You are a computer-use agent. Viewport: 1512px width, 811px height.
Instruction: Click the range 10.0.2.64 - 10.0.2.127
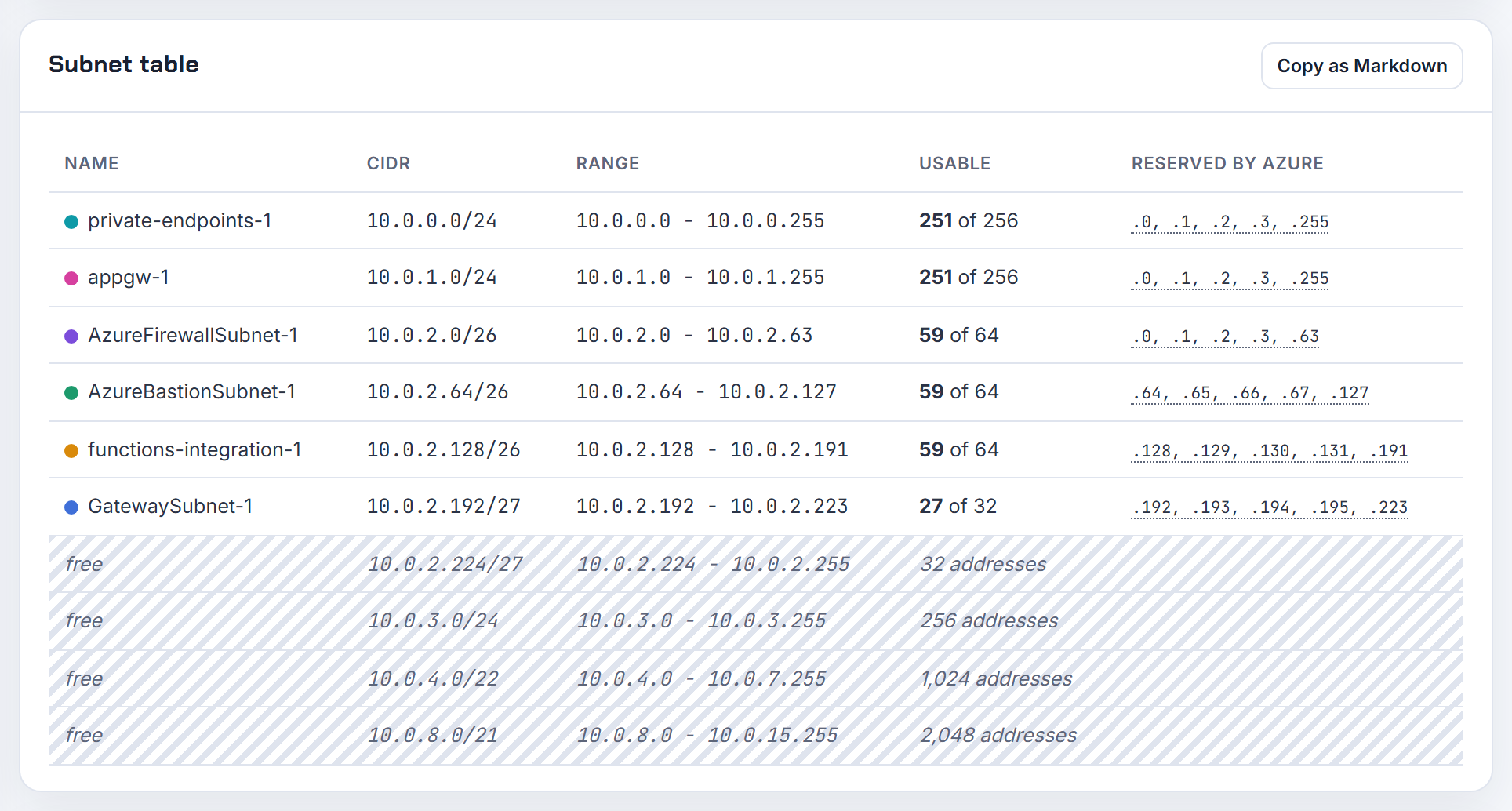707,392
